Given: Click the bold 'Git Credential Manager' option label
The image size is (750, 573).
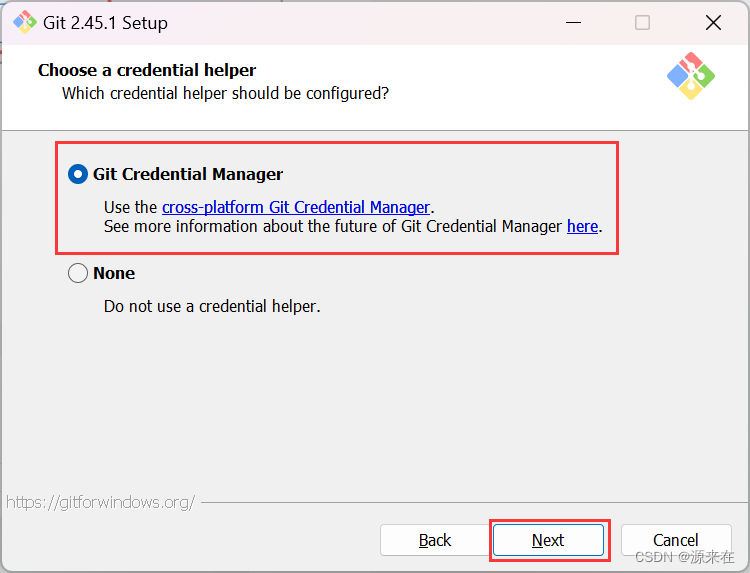Looking at the screenshot, I should point(188,174).
